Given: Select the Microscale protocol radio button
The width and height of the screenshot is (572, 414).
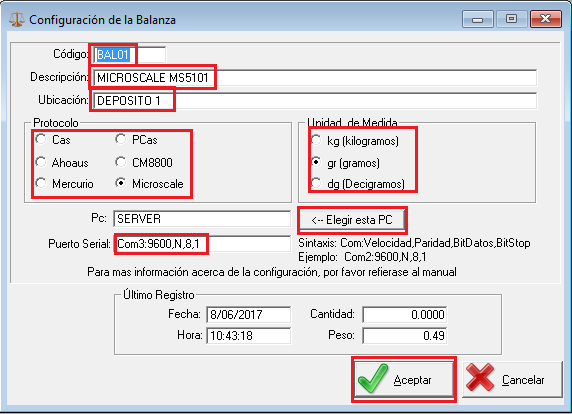Looking at the screenshot, I should [x=121, y=183].
